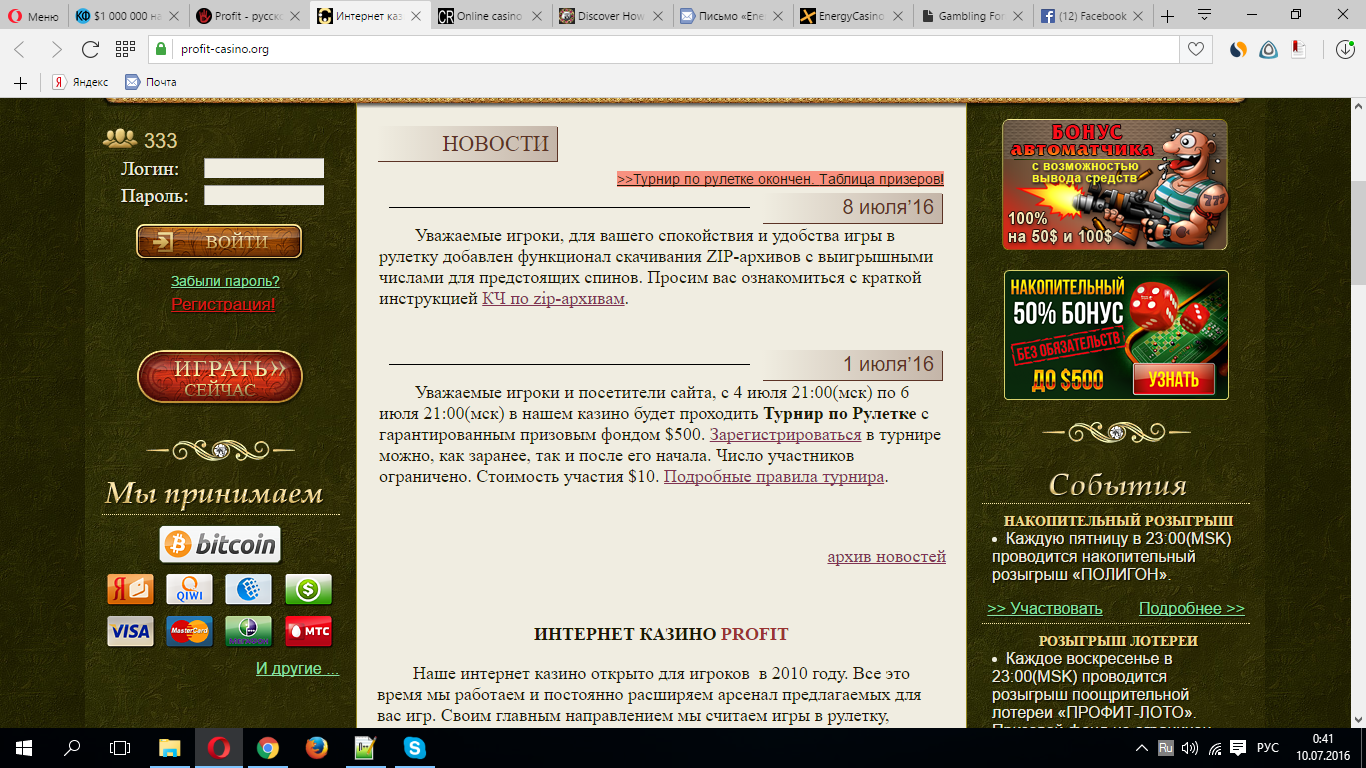Open Firefox from the taskbar
Viewport: 1366px width, 768px height.
coord(316,748)
